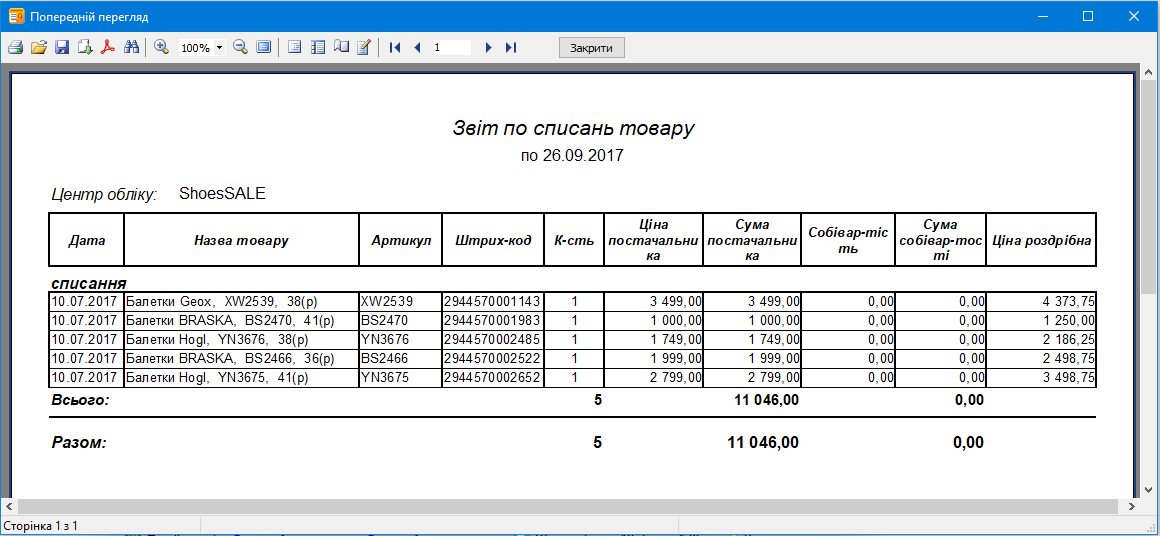Click the Print icon in toolbar

[x=15, y=47]
